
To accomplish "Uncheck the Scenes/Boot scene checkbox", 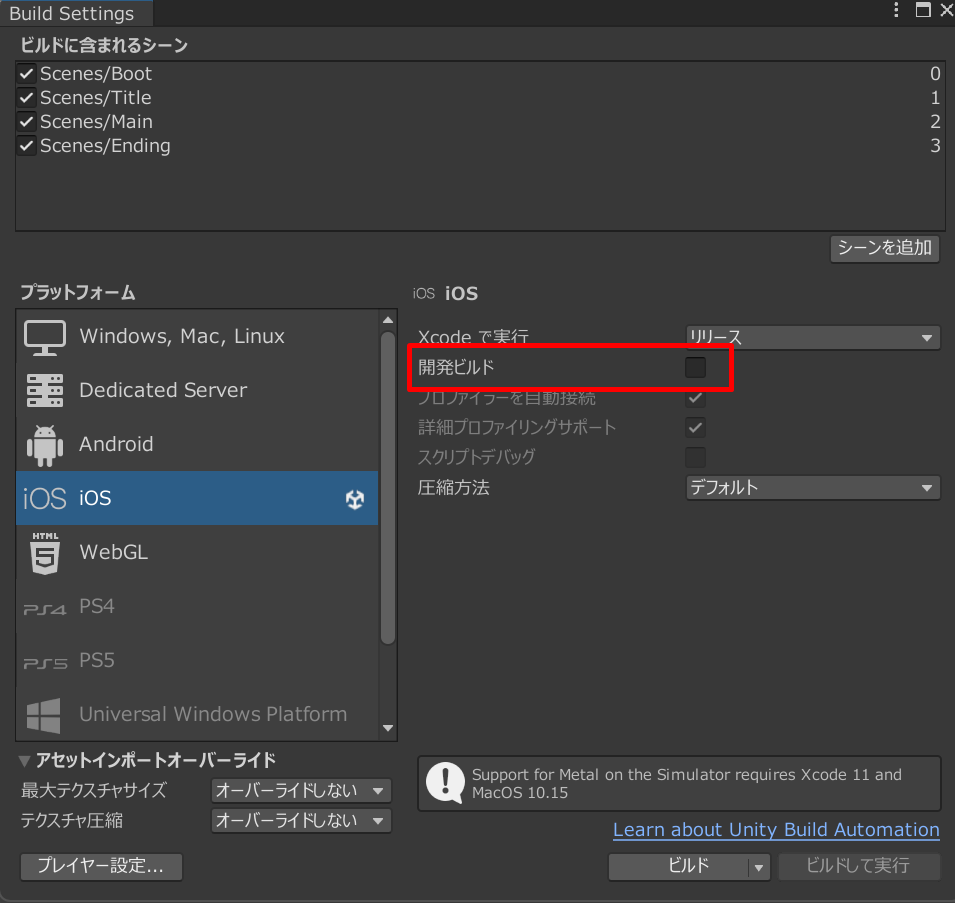I will point(27,74).
